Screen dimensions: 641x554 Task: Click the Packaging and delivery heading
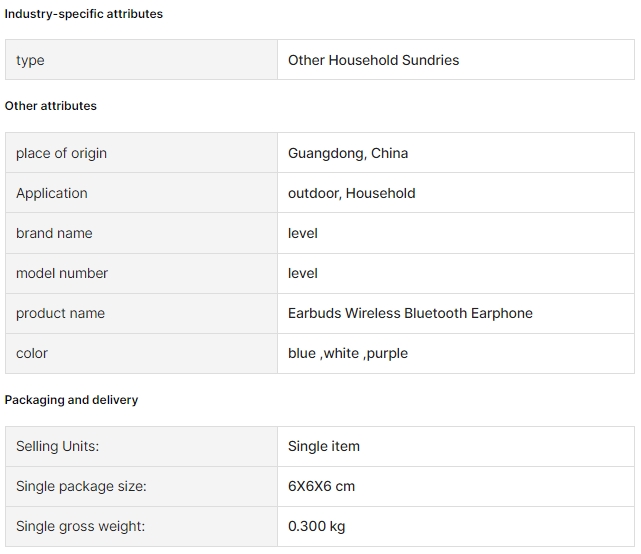[72, 400]
